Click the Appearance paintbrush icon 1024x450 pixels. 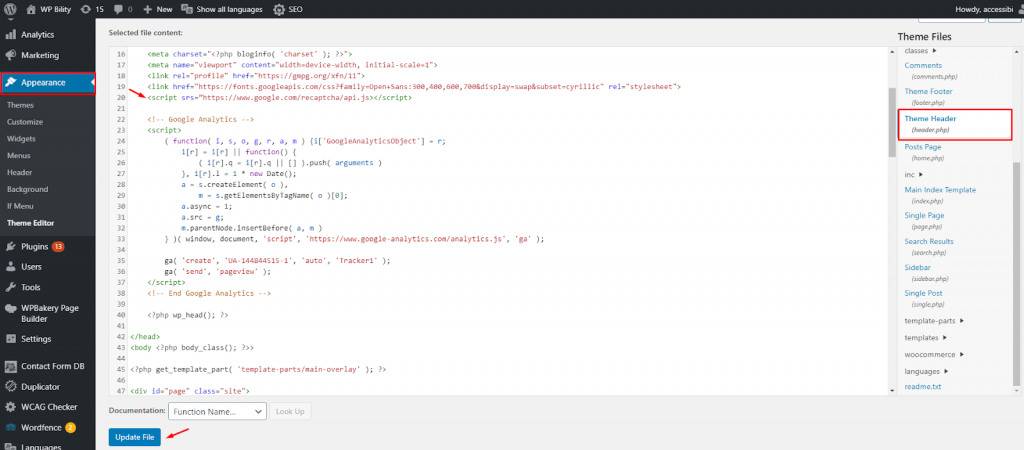[x=10, y=82]
